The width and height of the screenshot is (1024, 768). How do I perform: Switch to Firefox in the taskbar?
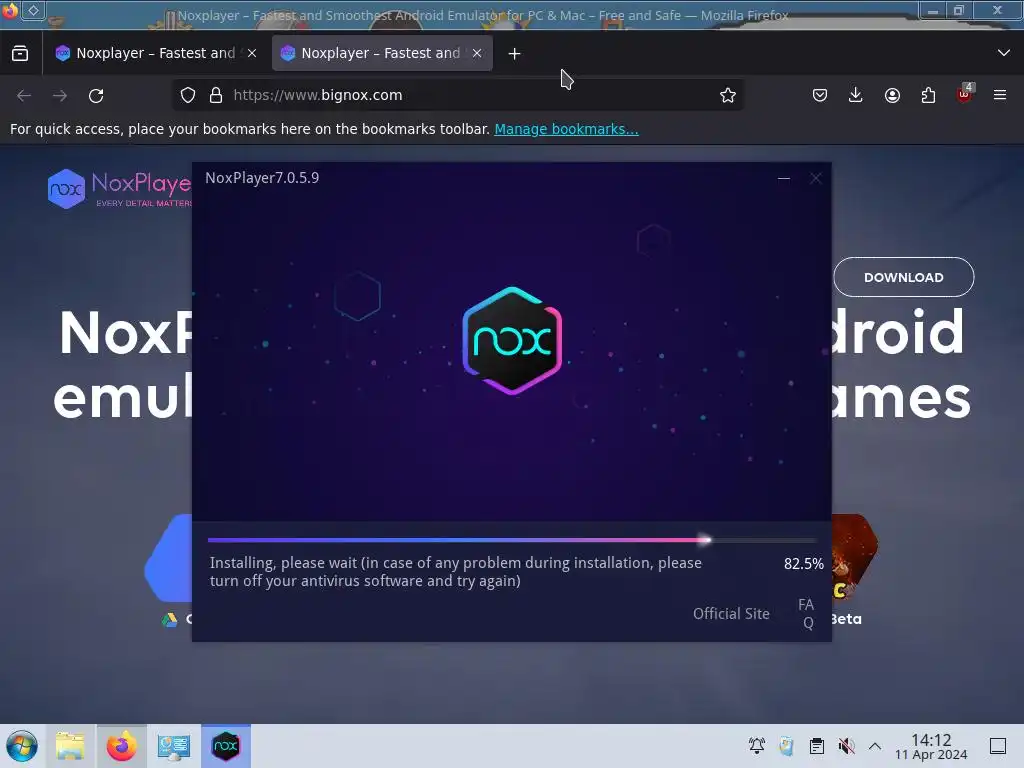(121, 746)
